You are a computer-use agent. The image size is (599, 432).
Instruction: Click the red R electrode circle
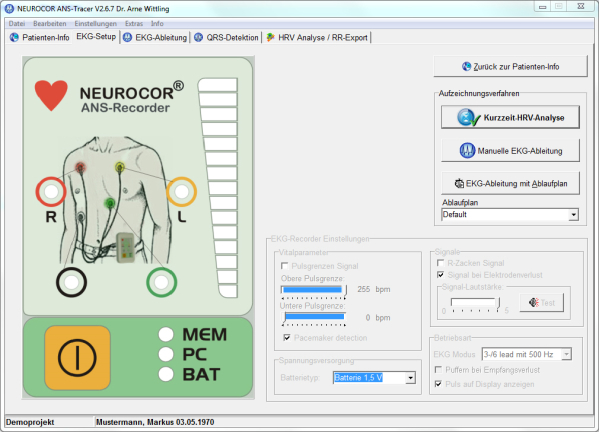click(51, 192)
